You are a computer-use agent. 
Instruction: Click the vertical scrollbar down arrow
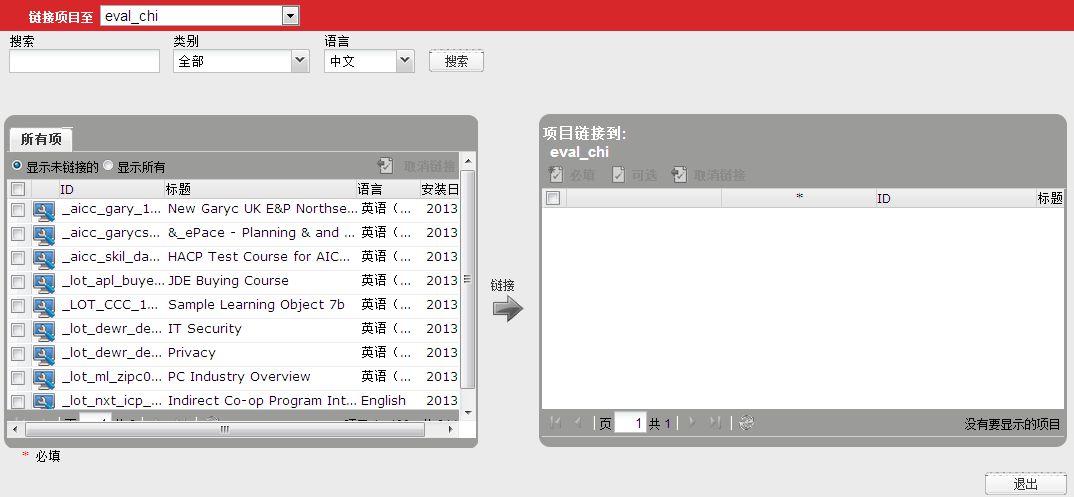click(469, 413)
